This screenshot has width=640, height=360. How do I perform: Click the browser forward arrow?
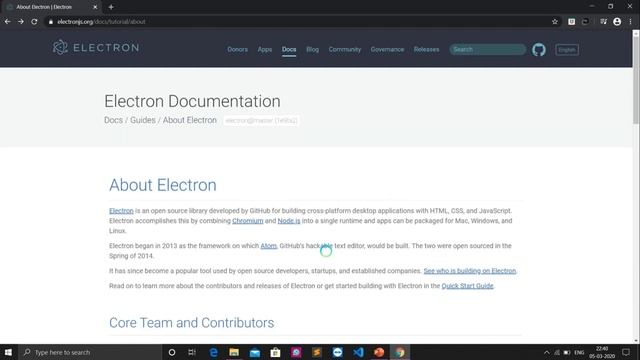[21, 22]
